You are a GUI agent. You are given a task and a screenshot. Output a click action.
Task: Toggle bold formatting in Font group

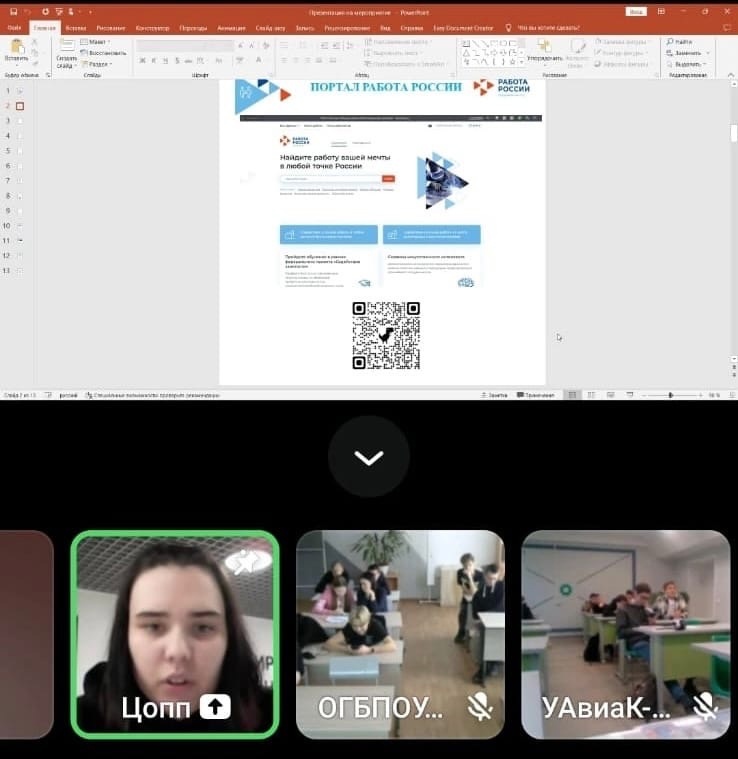click(x=142, y=60)
